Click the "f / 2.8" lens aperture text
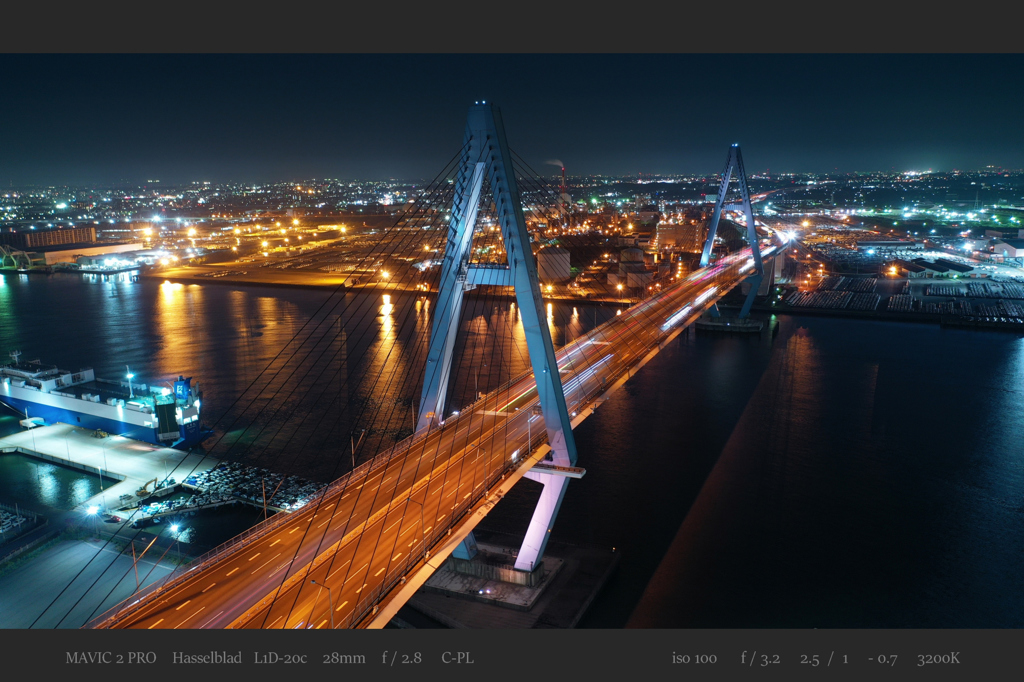 [402, 658]
